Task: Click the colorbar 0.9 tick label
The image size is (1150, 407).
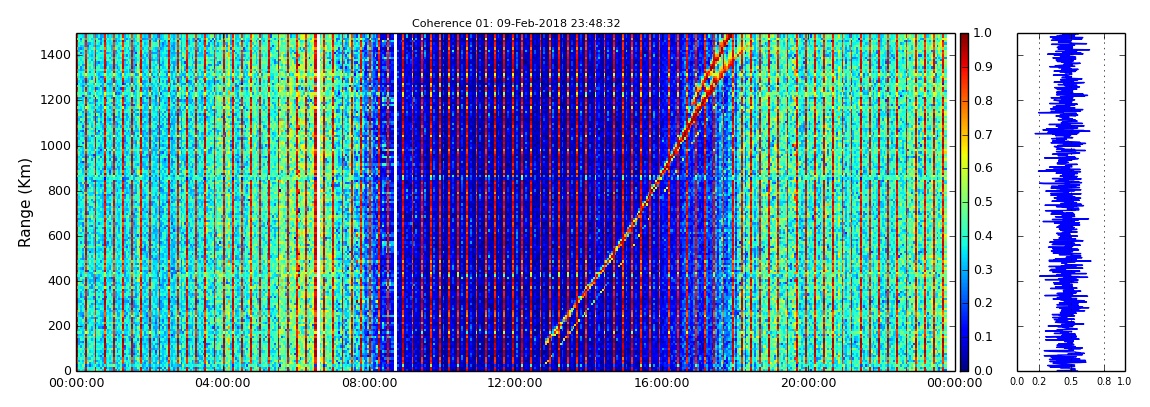Action: (x=981, y=67)
